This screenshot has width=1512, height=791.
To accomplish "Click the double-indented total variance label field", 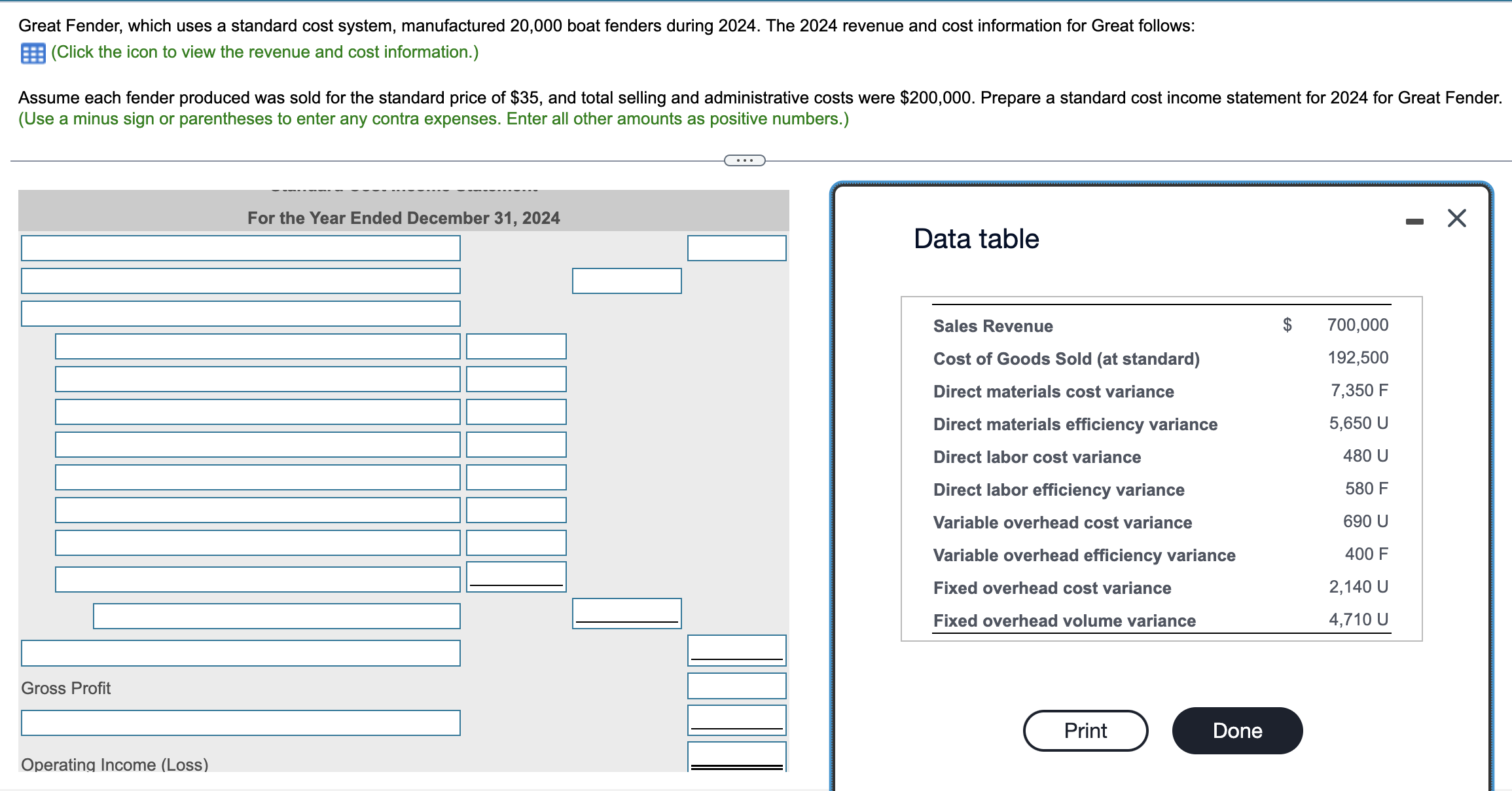I will (276, 616).
